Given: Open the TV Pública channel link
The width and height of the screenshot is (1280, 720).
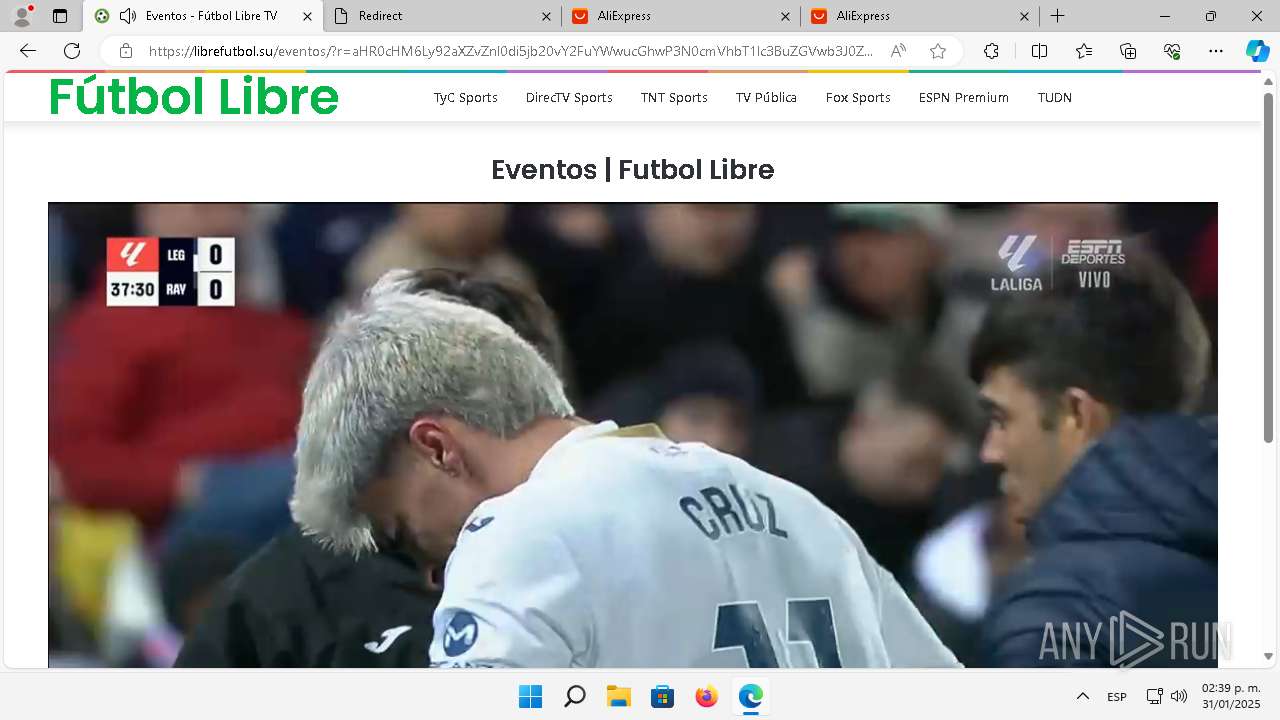Looking at the screenshot, I should [x=766, y=97].
